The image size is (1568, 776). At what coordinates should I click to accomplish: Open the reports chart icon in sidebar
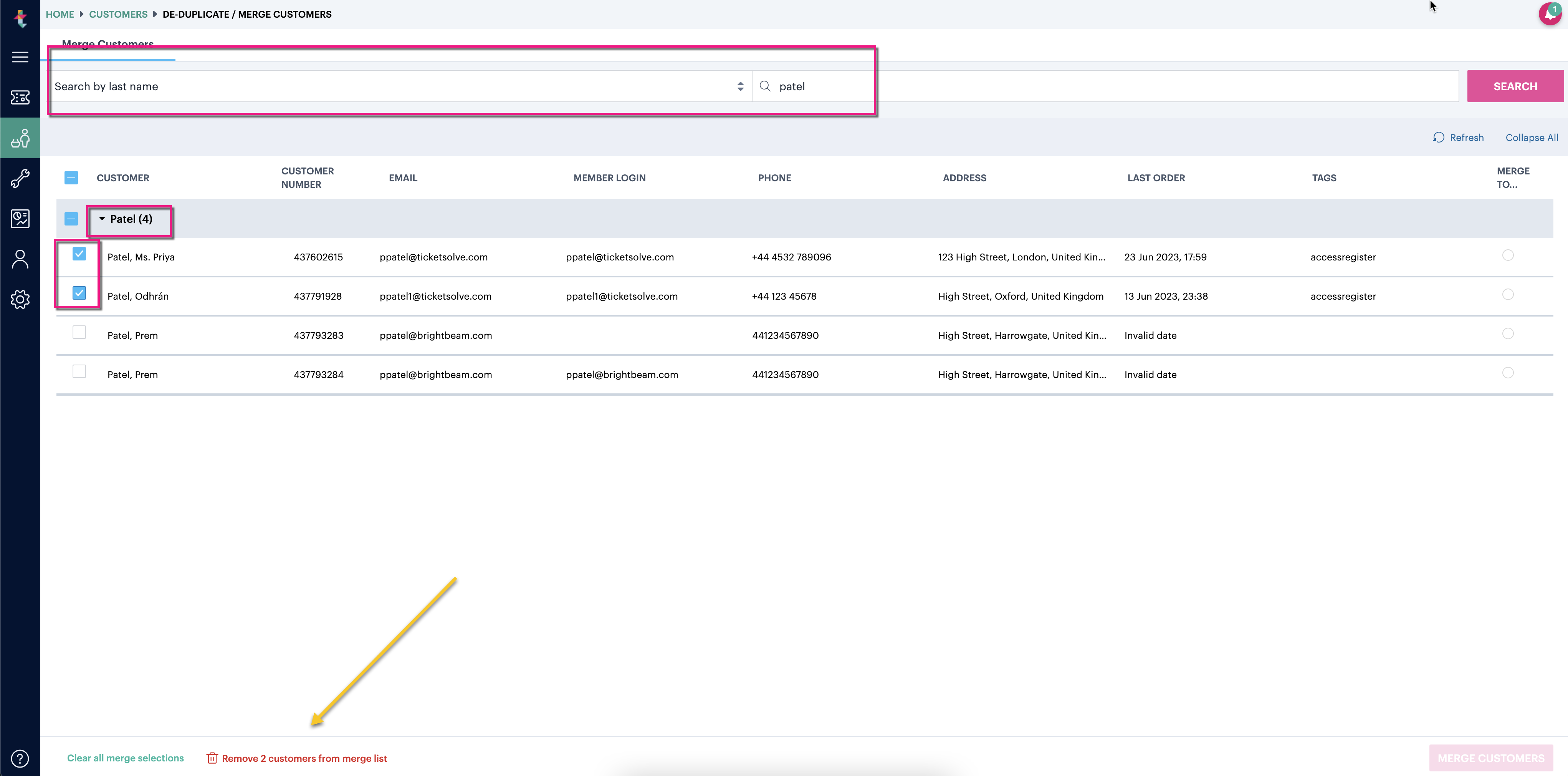tap(20, 219)
